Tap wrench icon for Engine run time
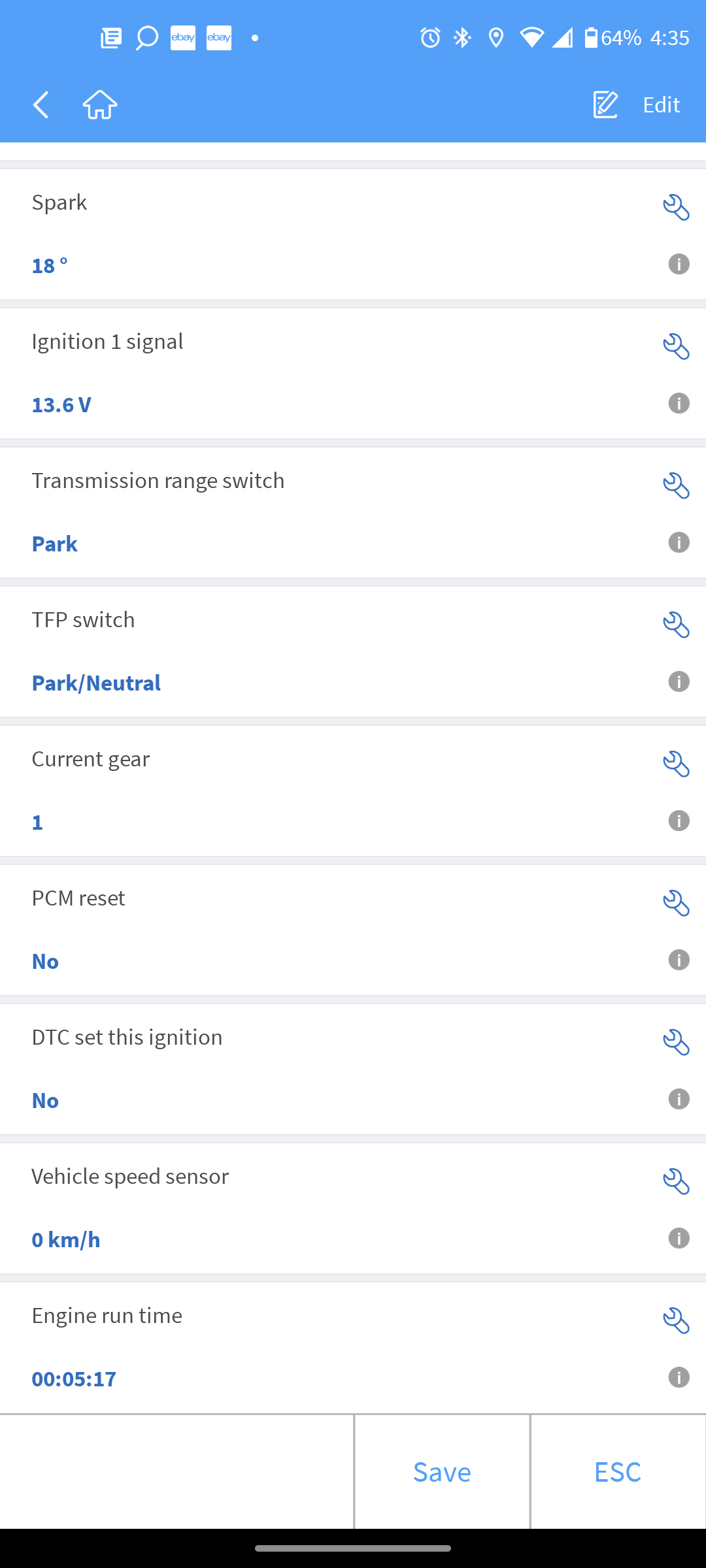The height and width of the screenshot is (1568, 706). coord(676,1321)
